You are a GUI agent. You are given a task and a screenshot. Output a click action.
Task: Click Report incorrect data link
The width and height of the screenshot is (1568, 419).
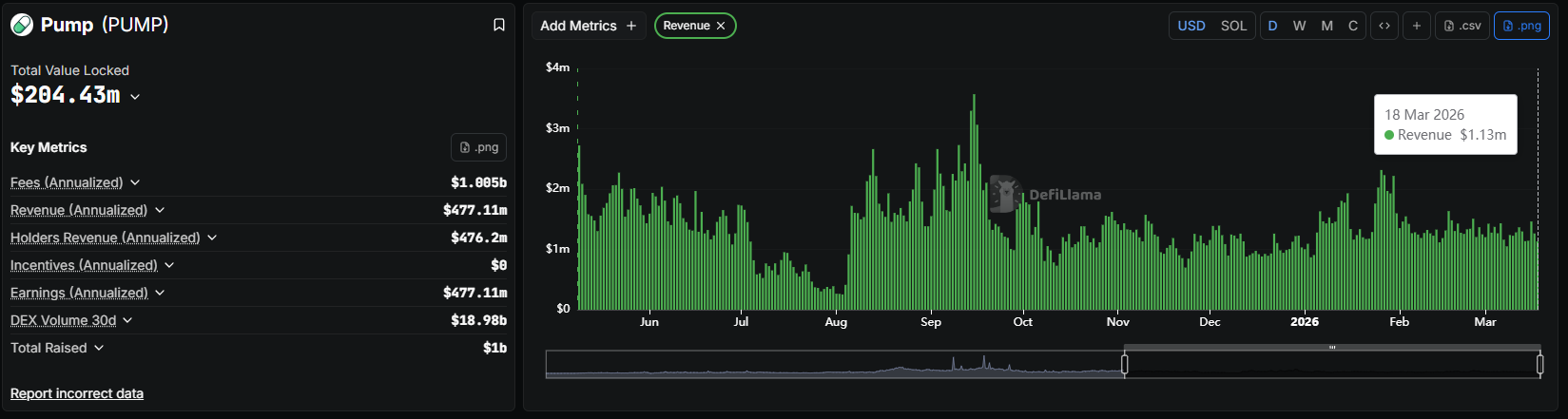[77, 393]
